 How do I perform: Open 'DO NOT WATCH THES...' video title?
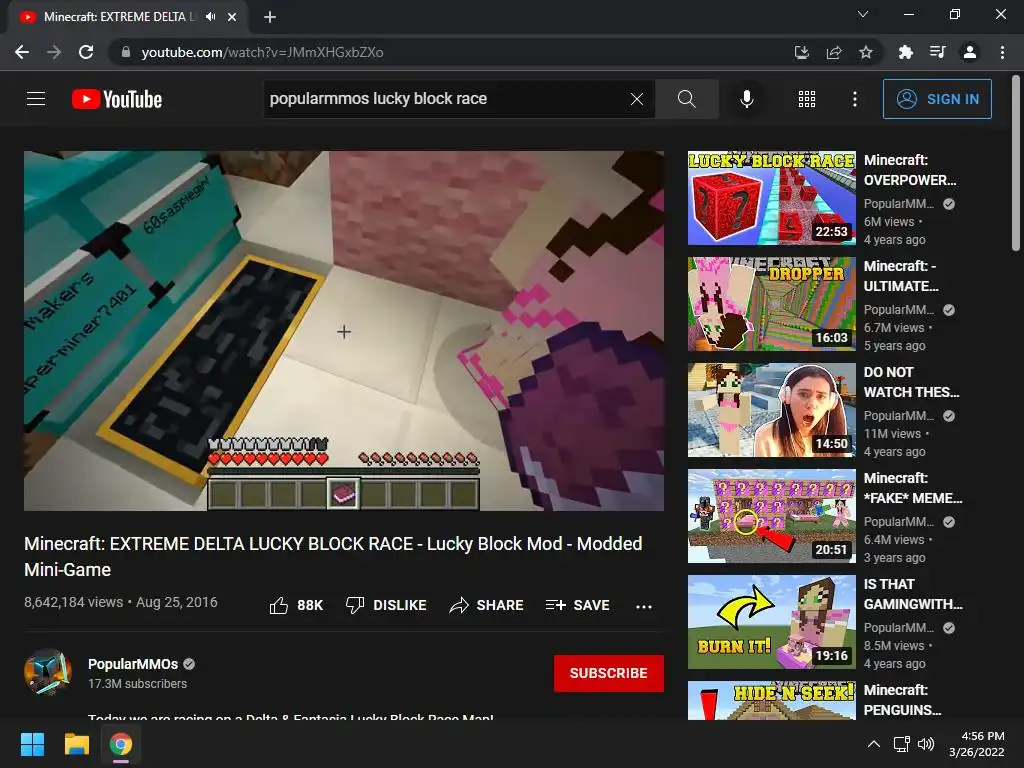click(x=911, y=382)
